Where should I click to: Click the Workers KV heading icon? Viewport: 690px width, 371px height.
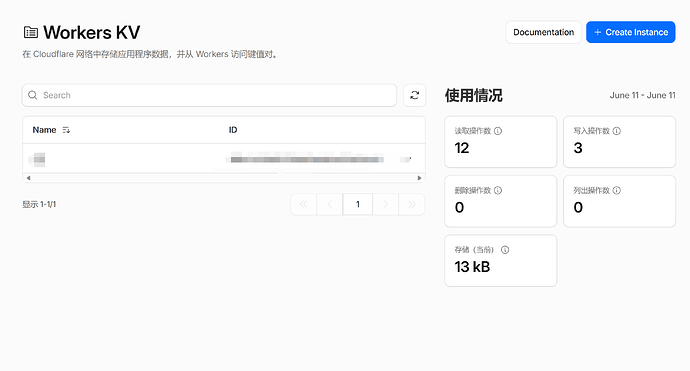tap(31, 32)
